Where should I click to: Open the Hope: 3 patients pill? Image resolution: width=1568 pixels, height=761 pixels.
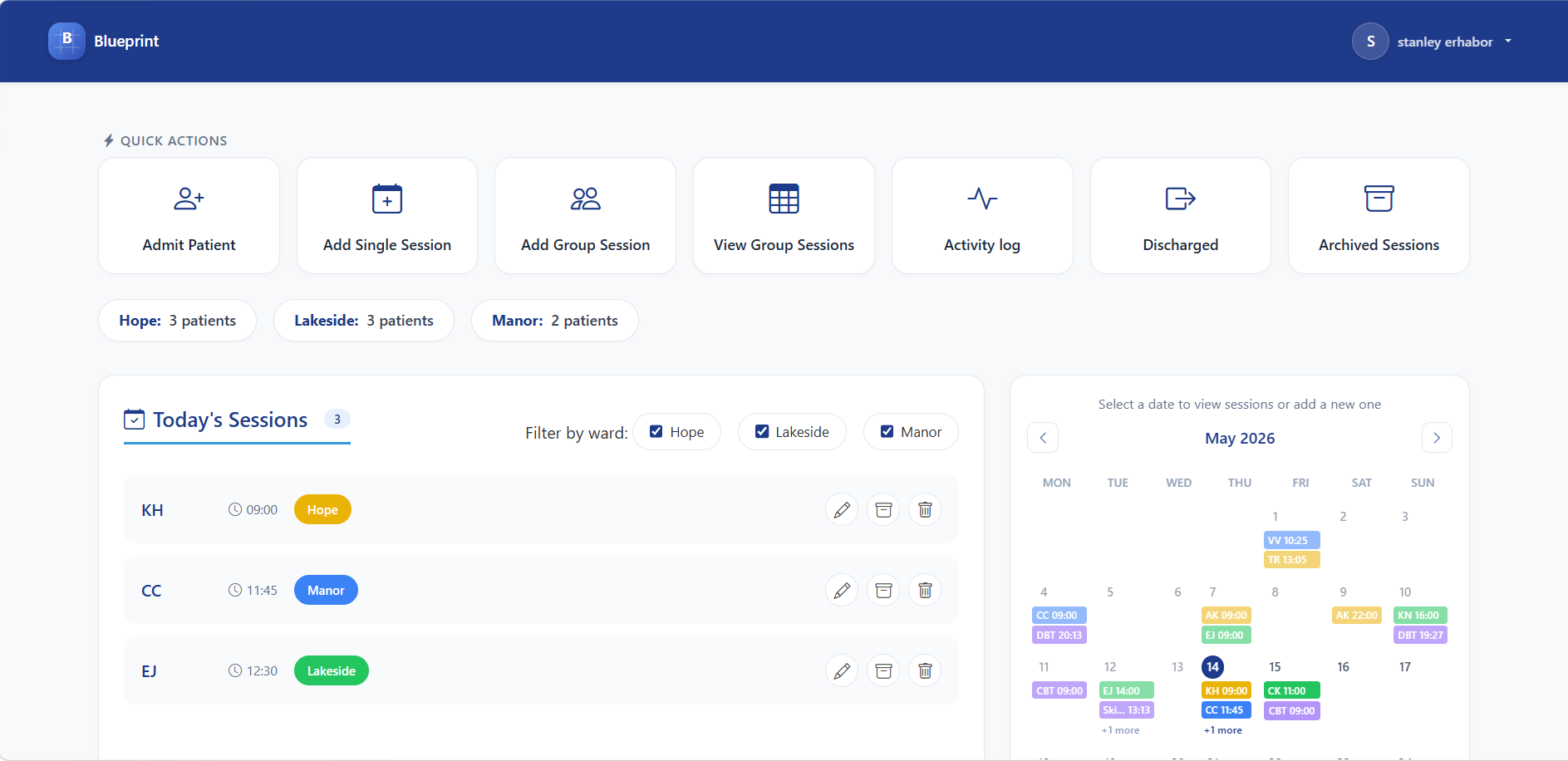(177, 321)
